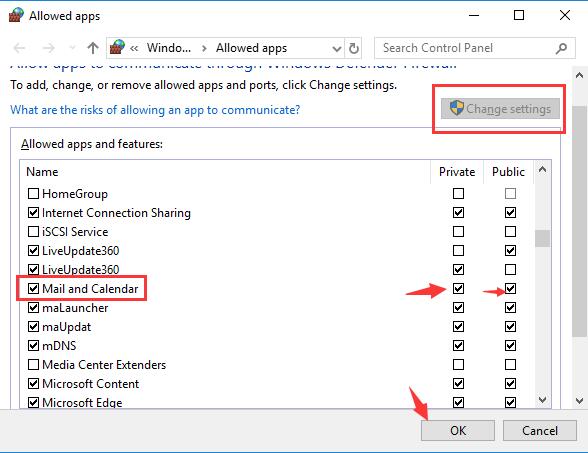
Task: Enable the iSCSI Service checkbox
Action: click(x=33, y=231)
